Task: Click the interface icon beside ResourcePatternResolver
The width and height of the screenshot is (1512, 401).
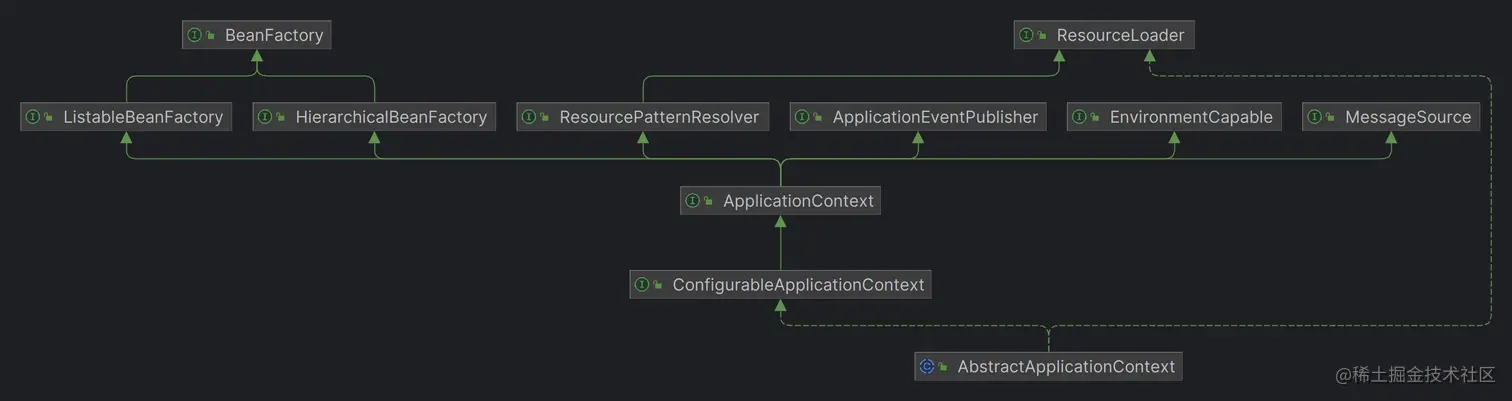Action: click(x=530, y=117)
